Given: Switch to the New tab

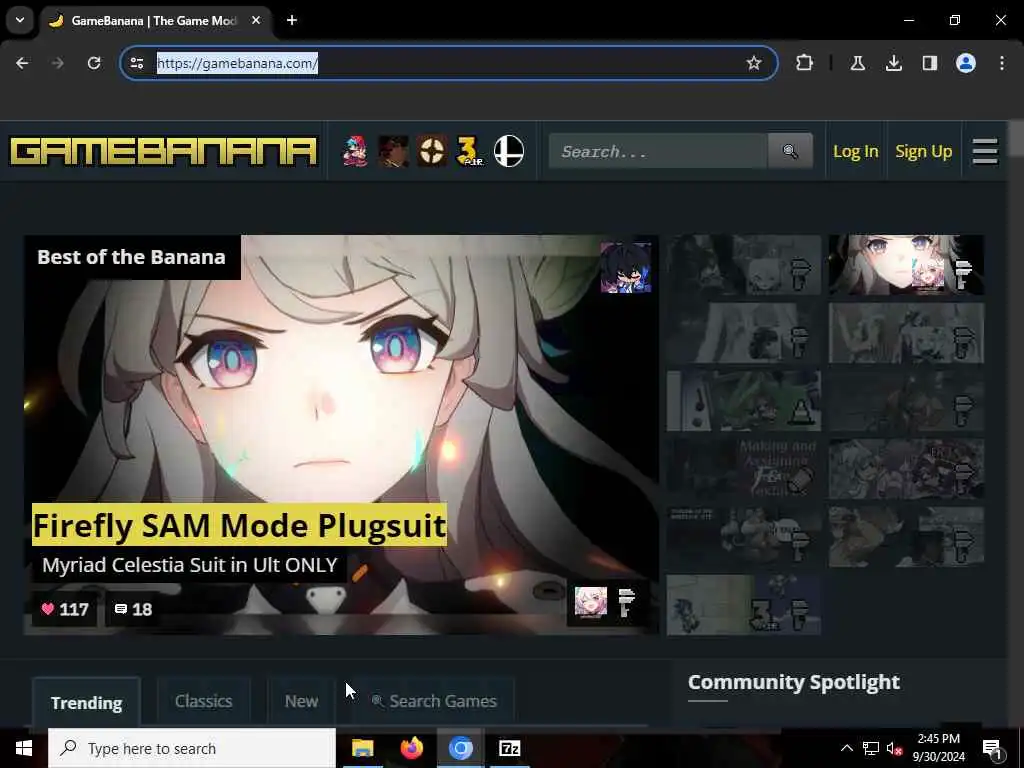Looking at the screenshot, I should [x=302, y=701].
